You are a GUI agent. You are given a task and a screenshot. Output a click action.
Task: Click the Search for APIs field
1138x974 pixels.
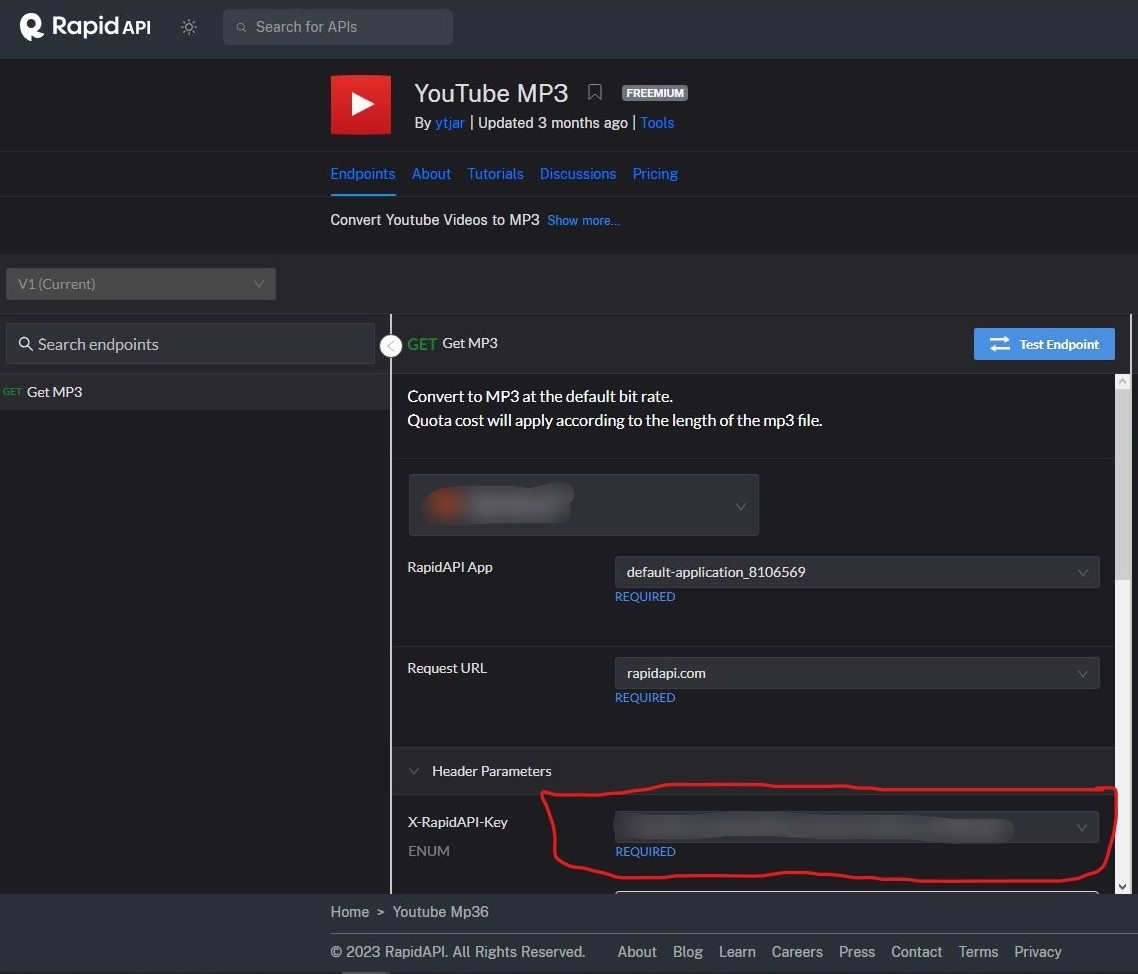click(x=337, y=27)
